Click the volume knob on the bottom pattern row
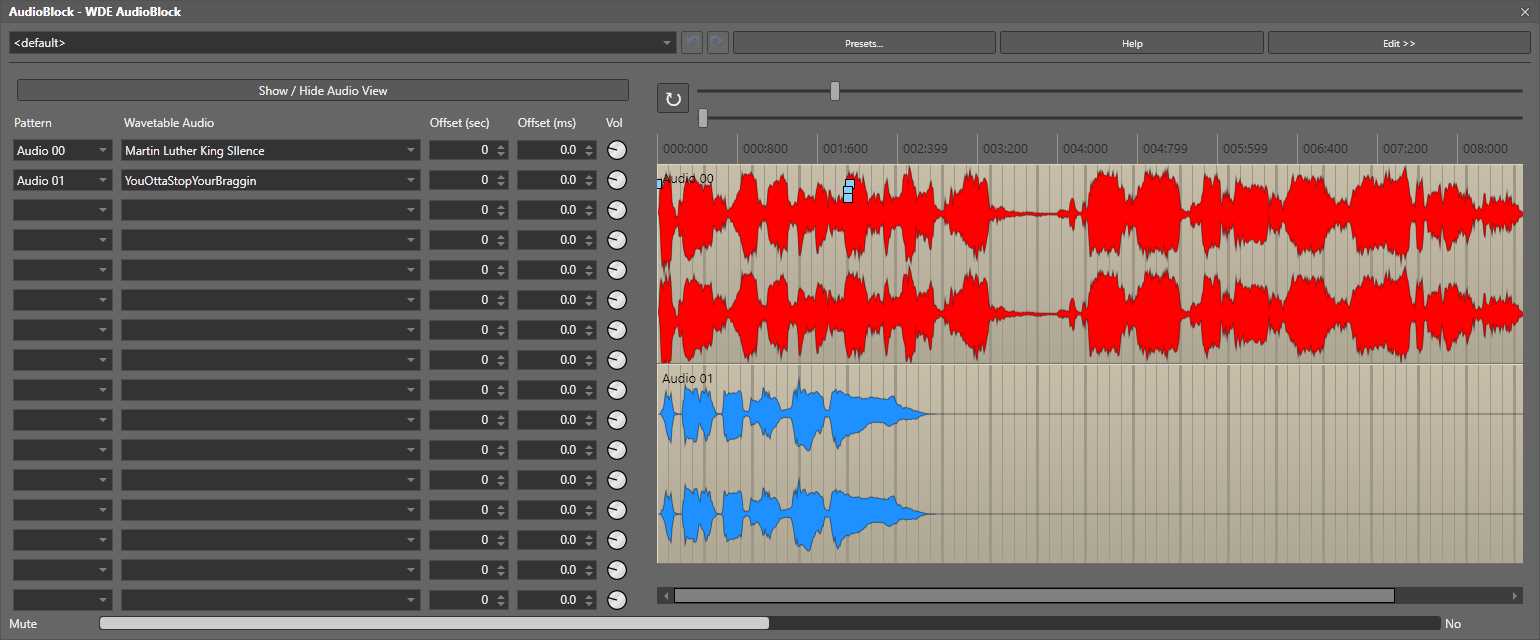Screen dimensions: 1540x640 click(616, 599)
